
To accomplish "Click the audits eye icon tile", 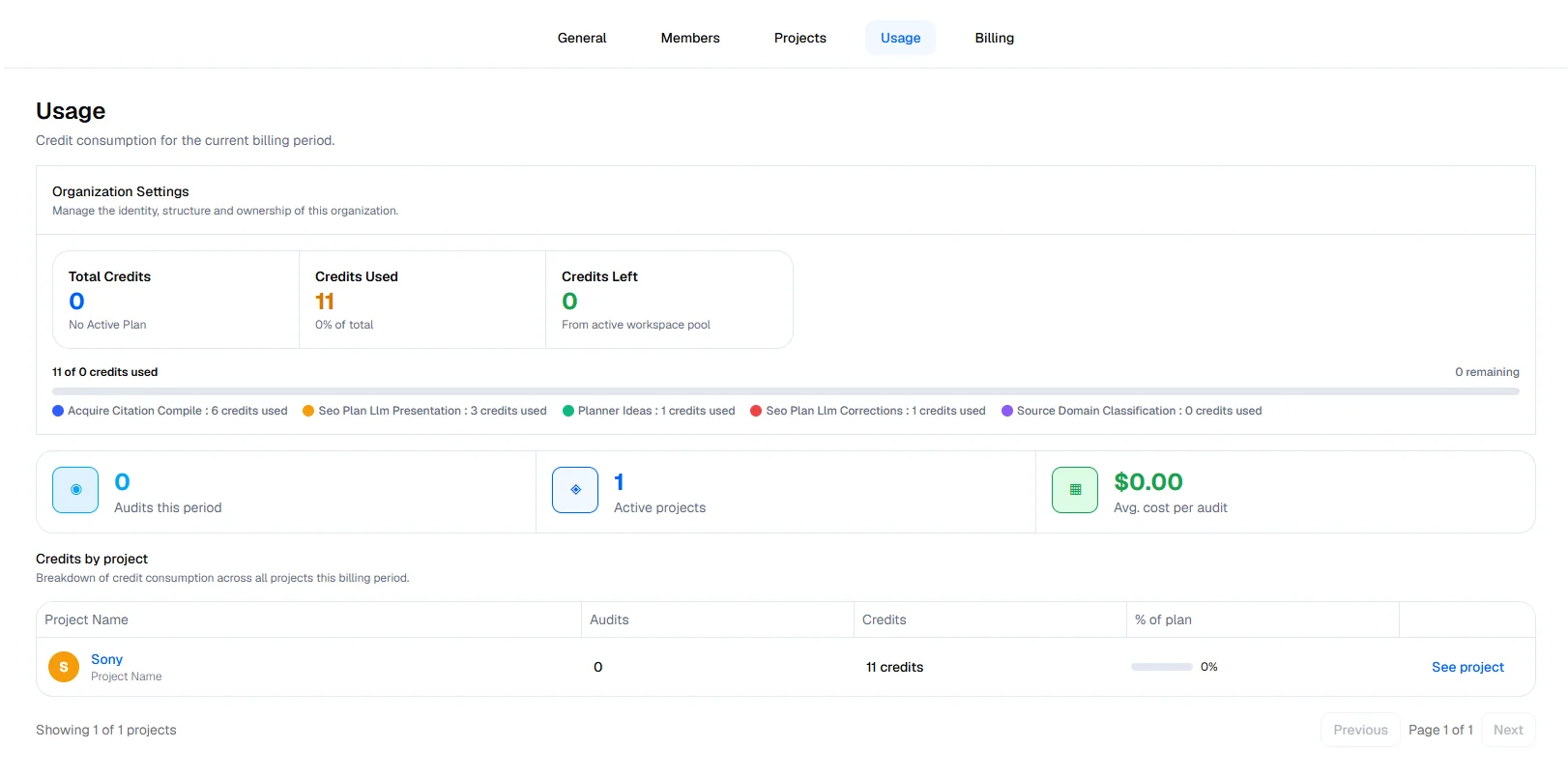I will click(75, 490).
